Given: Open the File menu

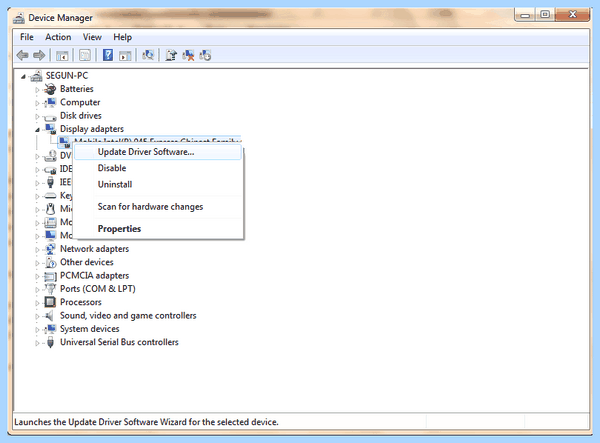Looking at the screenshot, I should point(27,37).
